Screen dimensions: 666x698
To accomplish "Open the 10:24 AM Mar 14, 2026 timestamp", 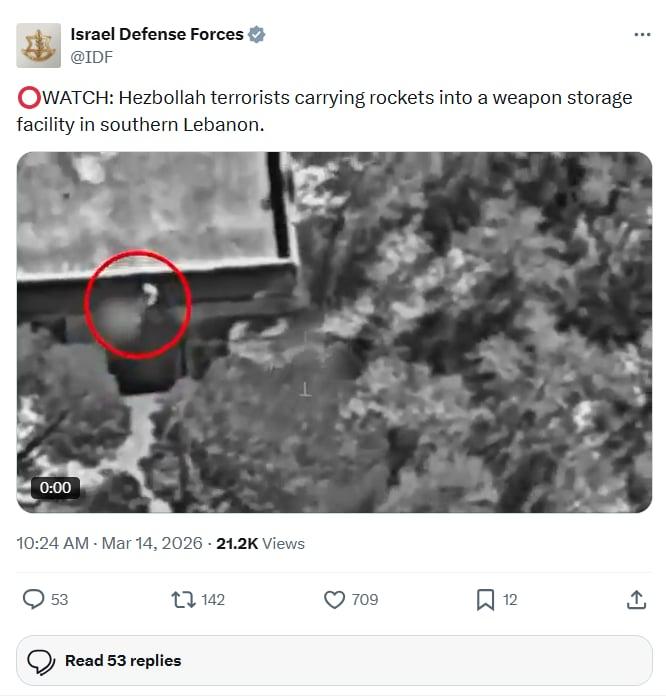I will point(110,544).
